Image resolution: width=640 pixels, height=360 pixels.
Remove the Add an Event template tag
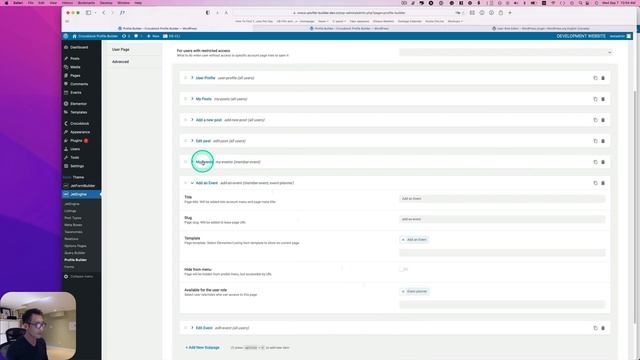coord(403,240)
